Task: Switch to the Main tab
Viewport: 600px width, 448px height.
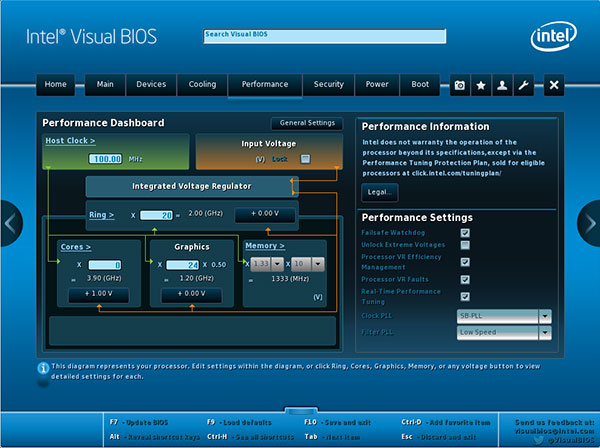Action: [x=105, y=85]
